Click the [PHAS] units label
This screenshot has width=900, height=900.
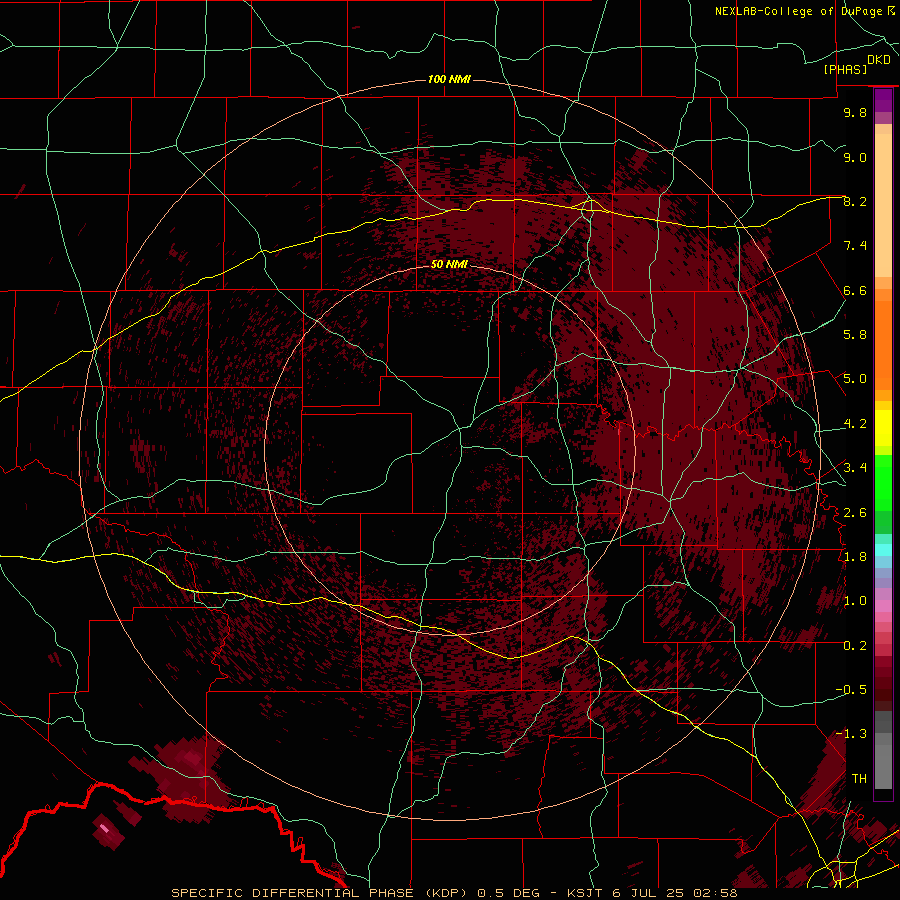coord(845,69)
